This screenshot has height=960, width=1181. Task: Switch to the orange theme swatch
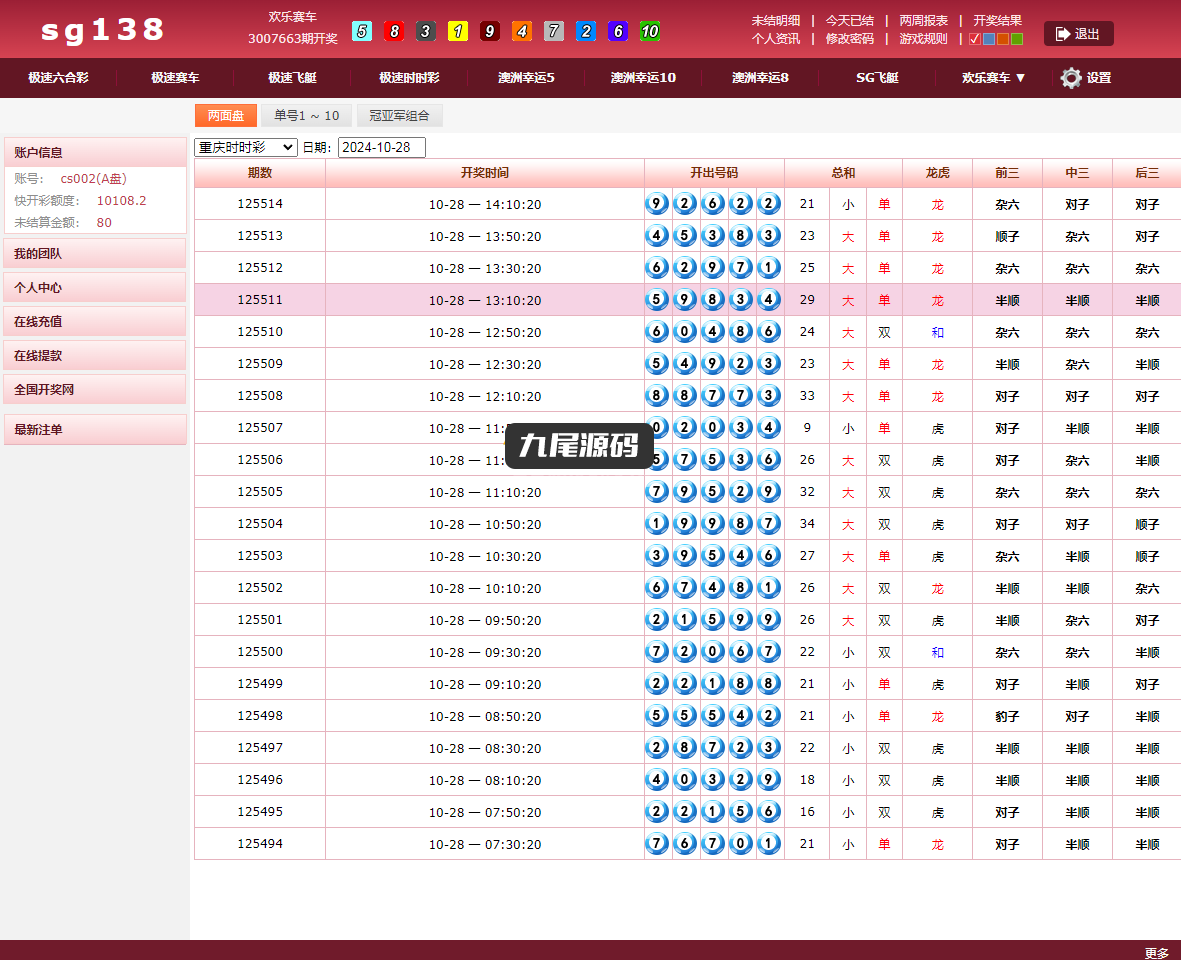click(x=1002, y=39)
